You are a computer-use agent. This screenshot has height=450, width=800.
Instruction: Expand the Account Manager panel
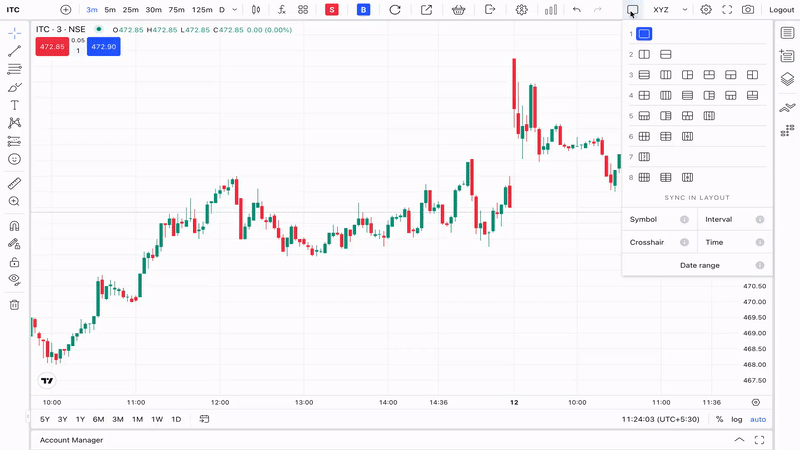point(738,440)
